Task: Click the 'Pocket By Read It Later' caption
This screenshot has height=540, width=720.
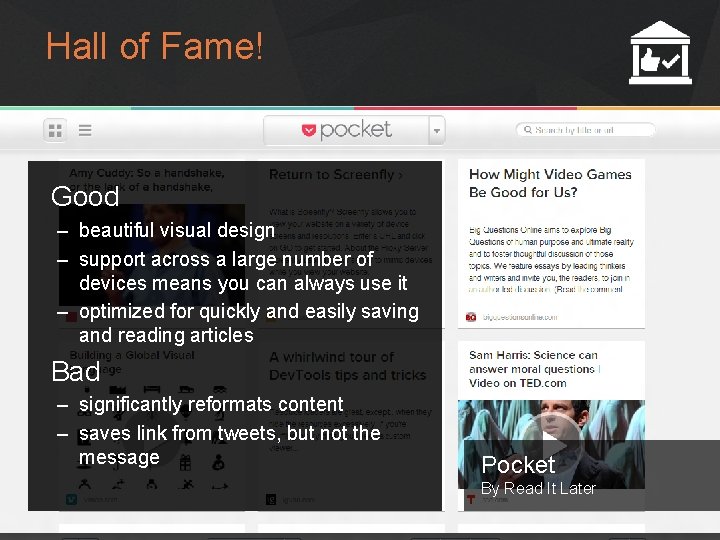Action: [538, 475]
